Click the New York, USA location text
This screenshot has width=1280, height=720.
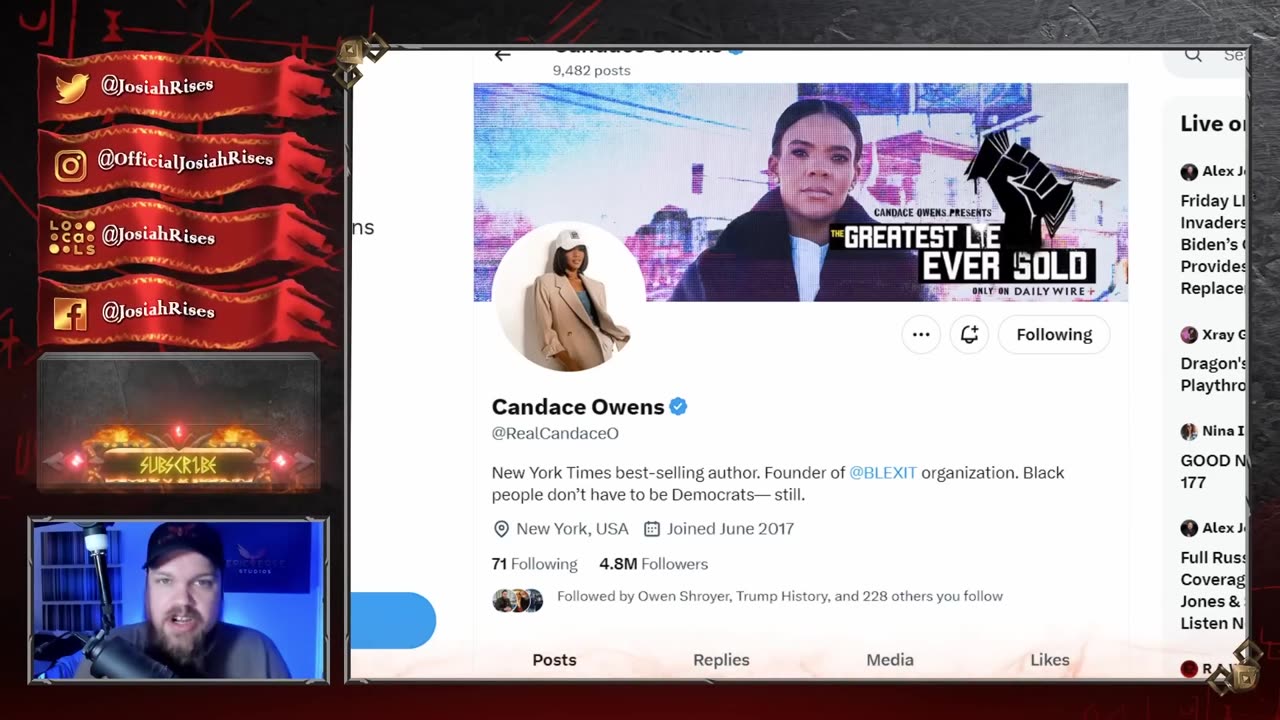(572, 529)
